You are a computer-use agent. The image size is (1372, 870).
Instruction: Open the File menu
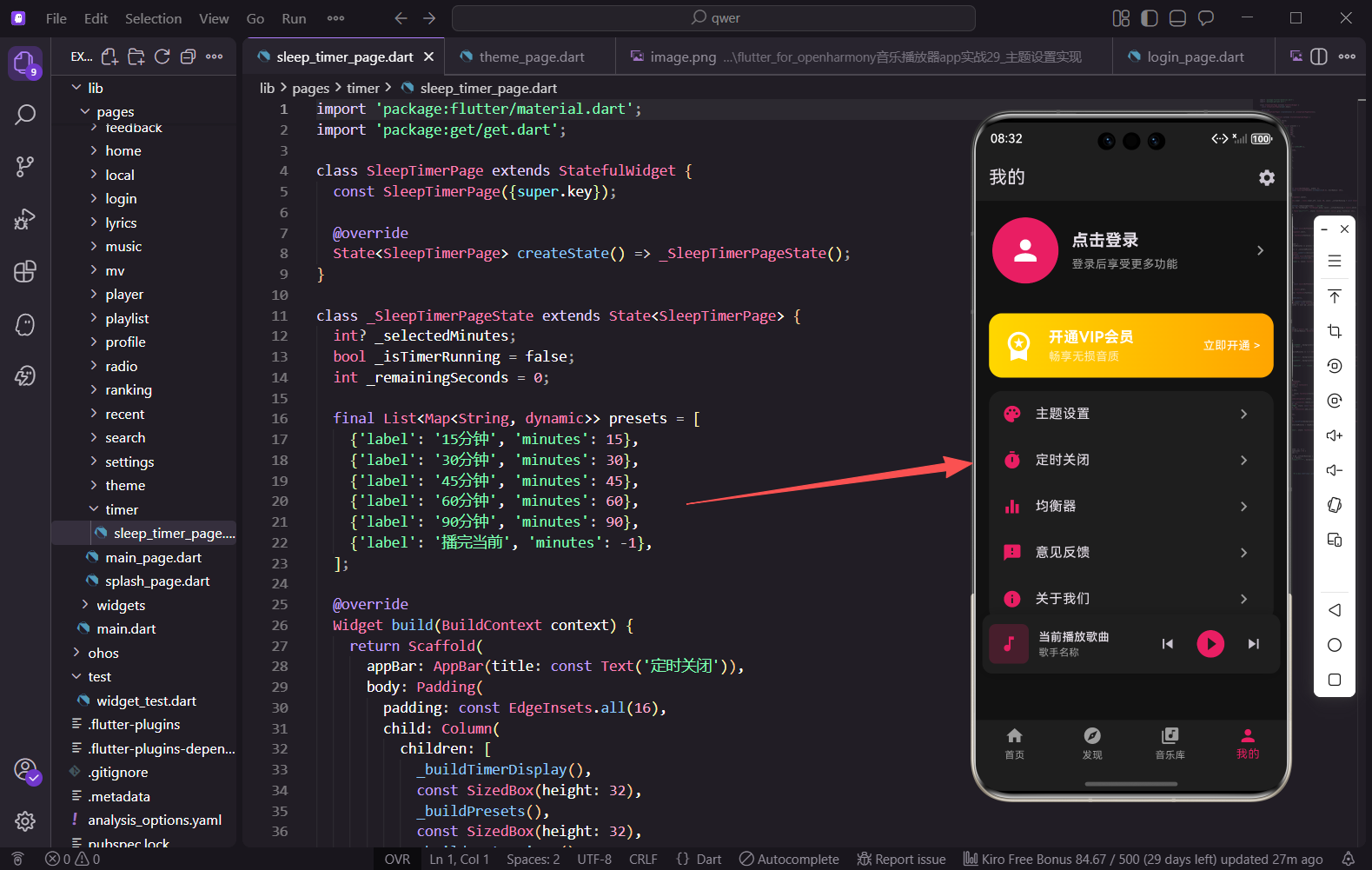pyautogui.click(x=56, y=18)
